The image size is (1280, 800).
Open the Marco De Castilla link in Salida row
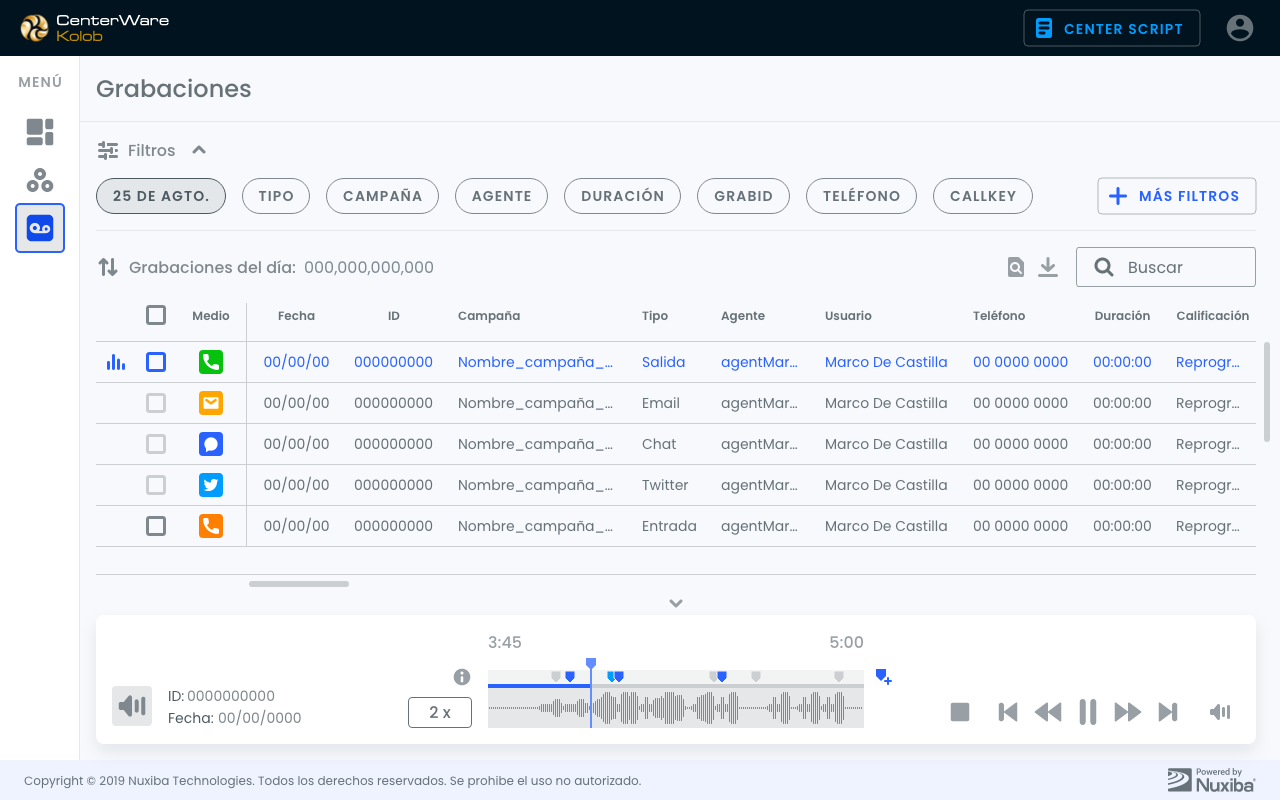(886, 362)
